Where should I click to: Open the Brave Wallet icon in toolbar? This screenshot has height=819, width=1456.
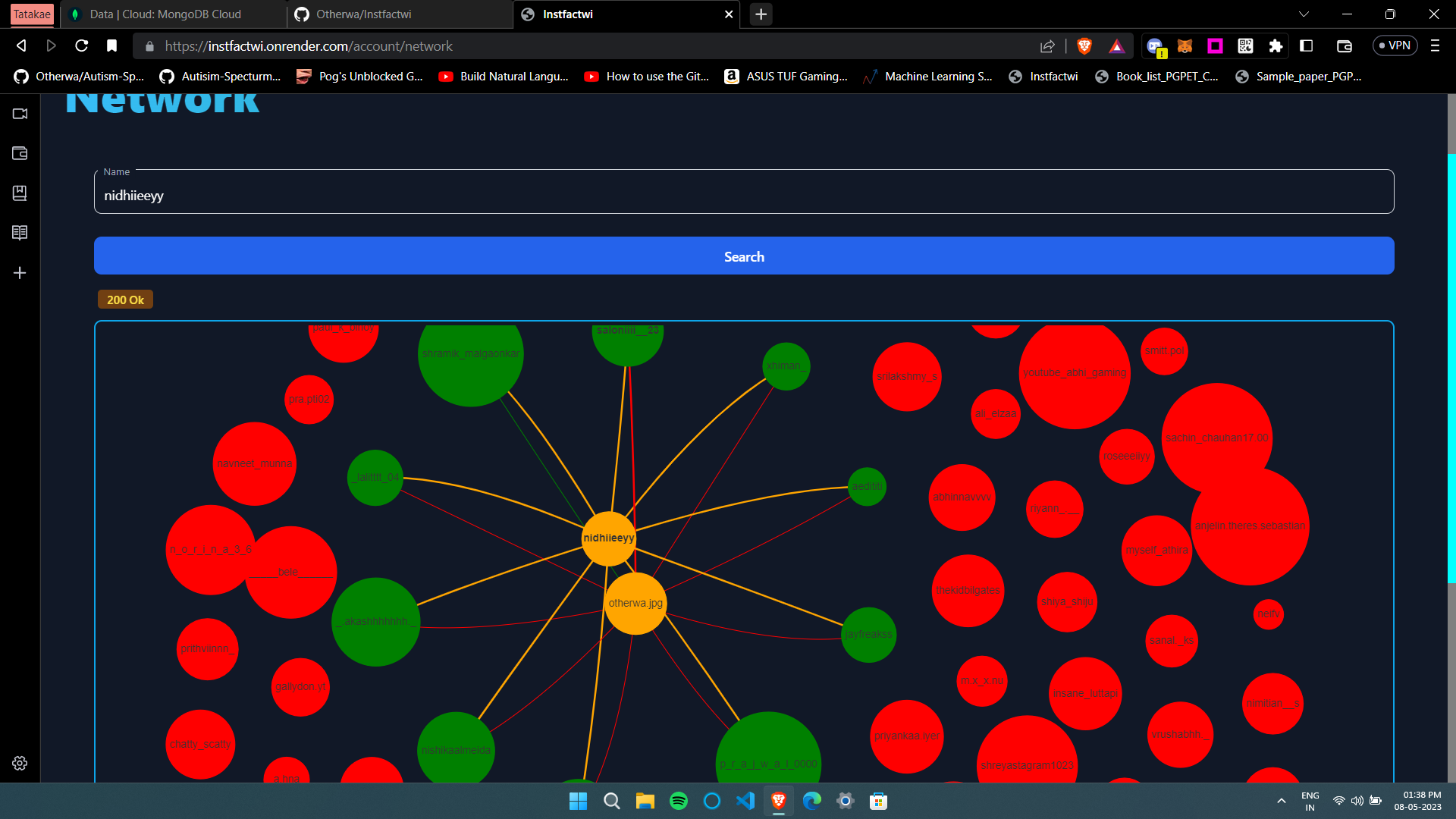[1344, 46]
